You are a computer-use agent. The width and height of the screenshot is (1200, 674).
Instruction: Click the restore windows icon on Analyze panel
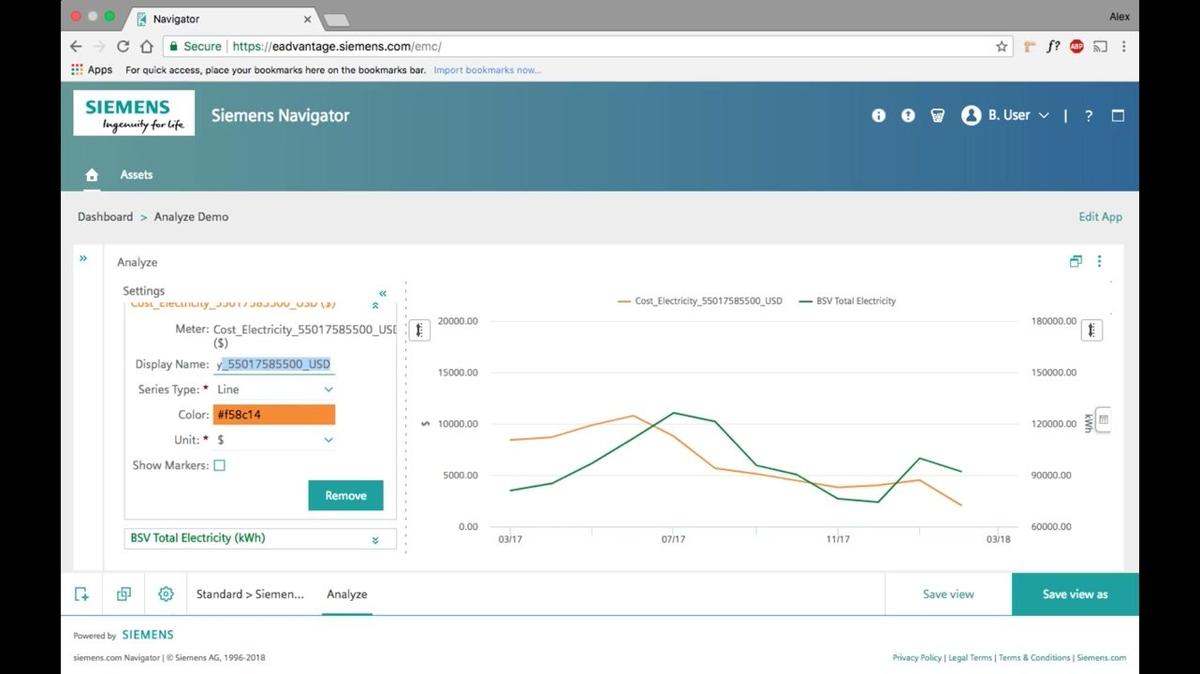point(1076,262)
